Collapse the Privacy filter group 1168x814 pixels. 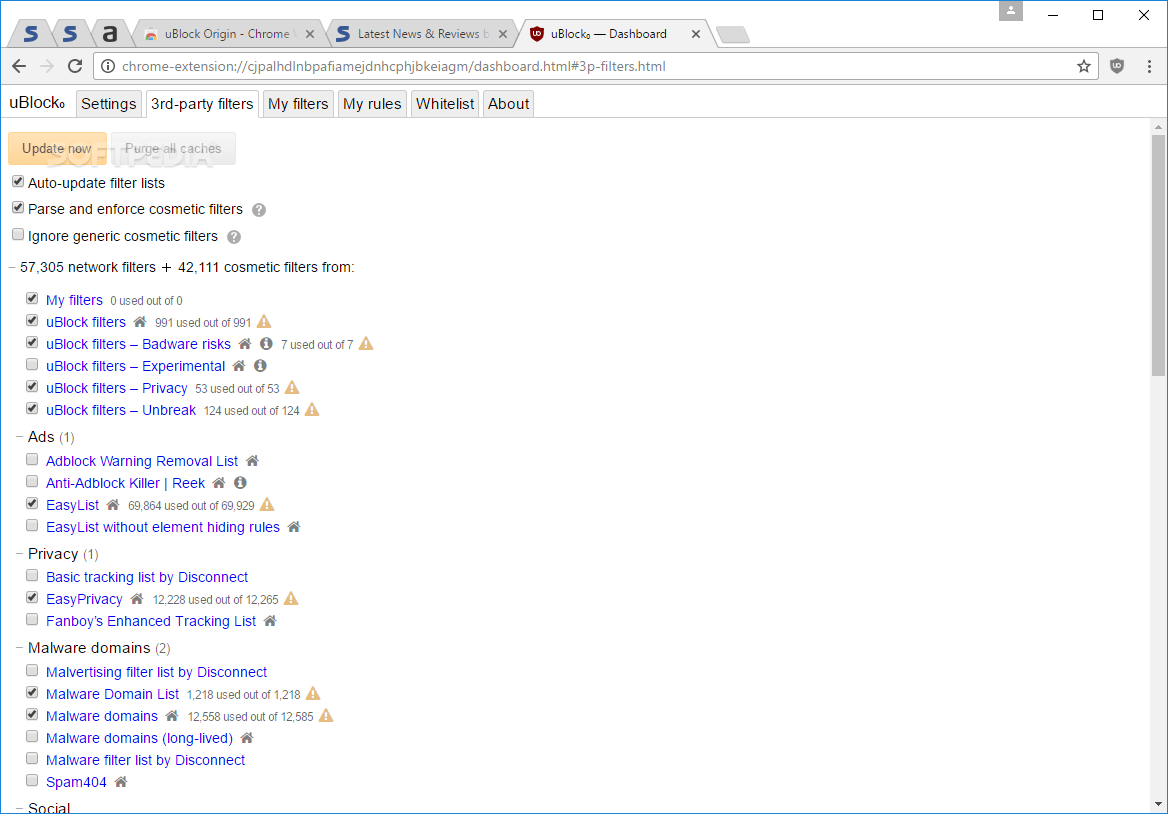pos(18,553)
